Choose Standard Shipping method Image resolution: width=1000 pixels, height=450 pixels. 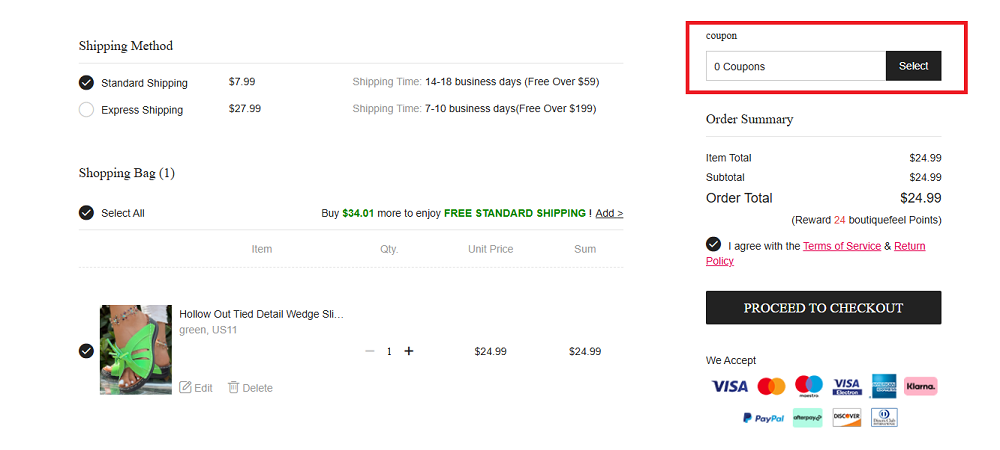86,83
